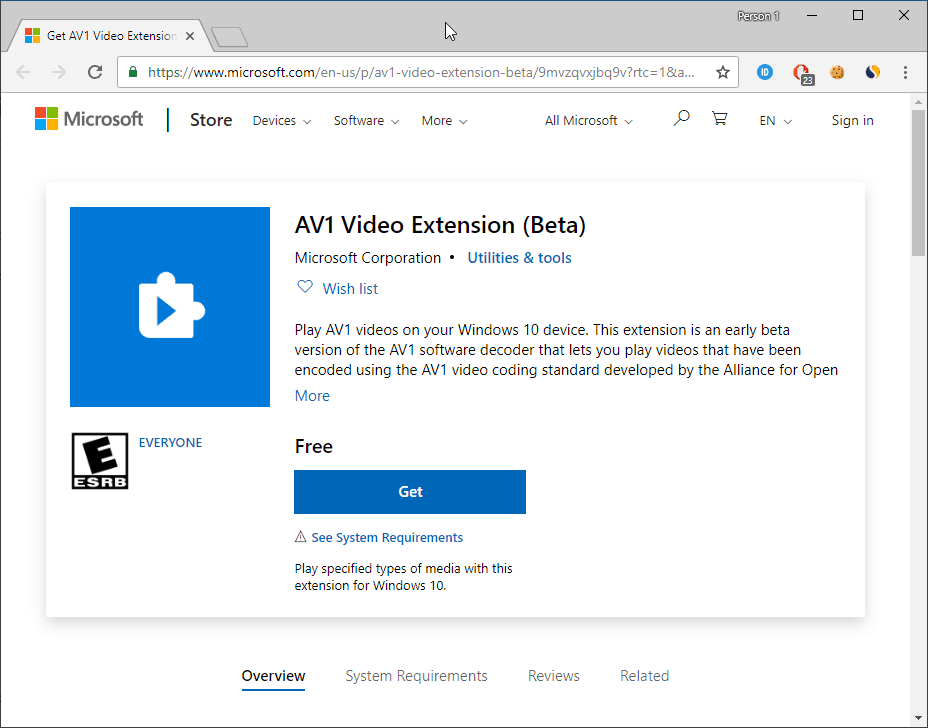Screen dimensions: 928x728
Task: Open the Chrome three-dot menu
Action: pyautogui.click(x=905, y=72)
